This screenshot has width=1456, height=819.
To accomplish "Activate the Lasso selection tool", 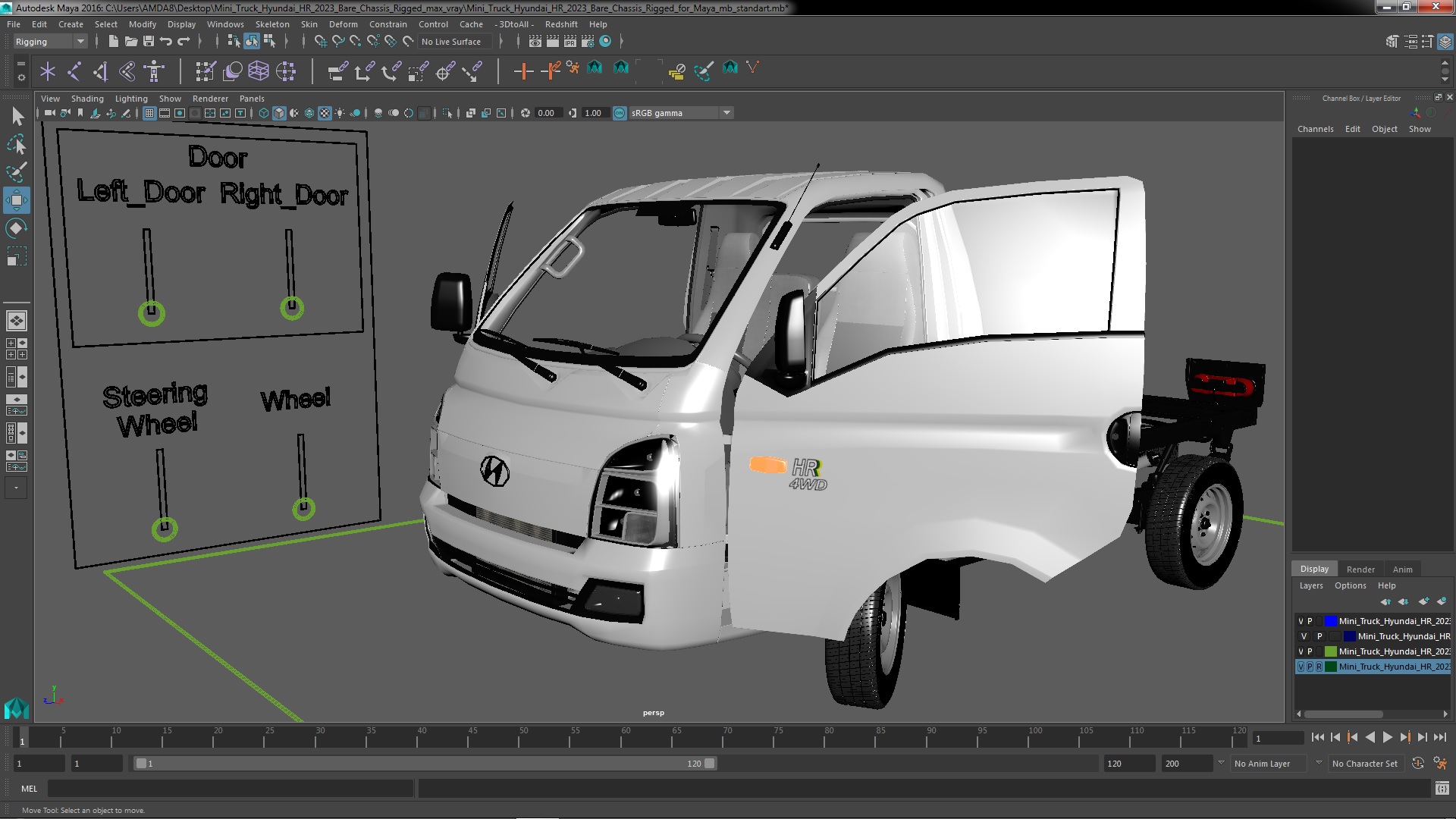I will (x=16, y=144).
